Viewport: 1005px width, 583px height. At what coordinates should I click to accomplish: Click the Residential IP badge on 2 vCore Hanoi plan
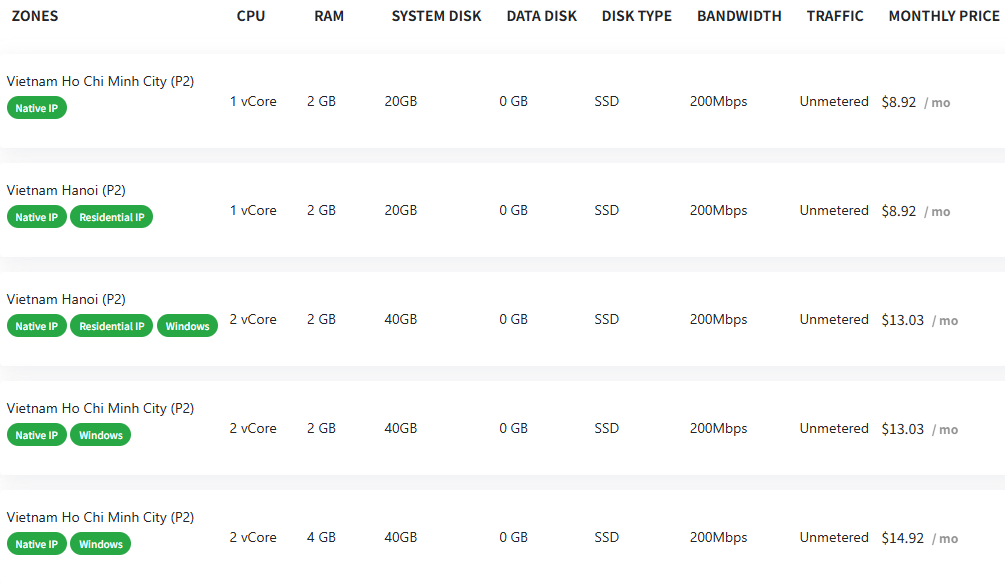coord(112,325)
